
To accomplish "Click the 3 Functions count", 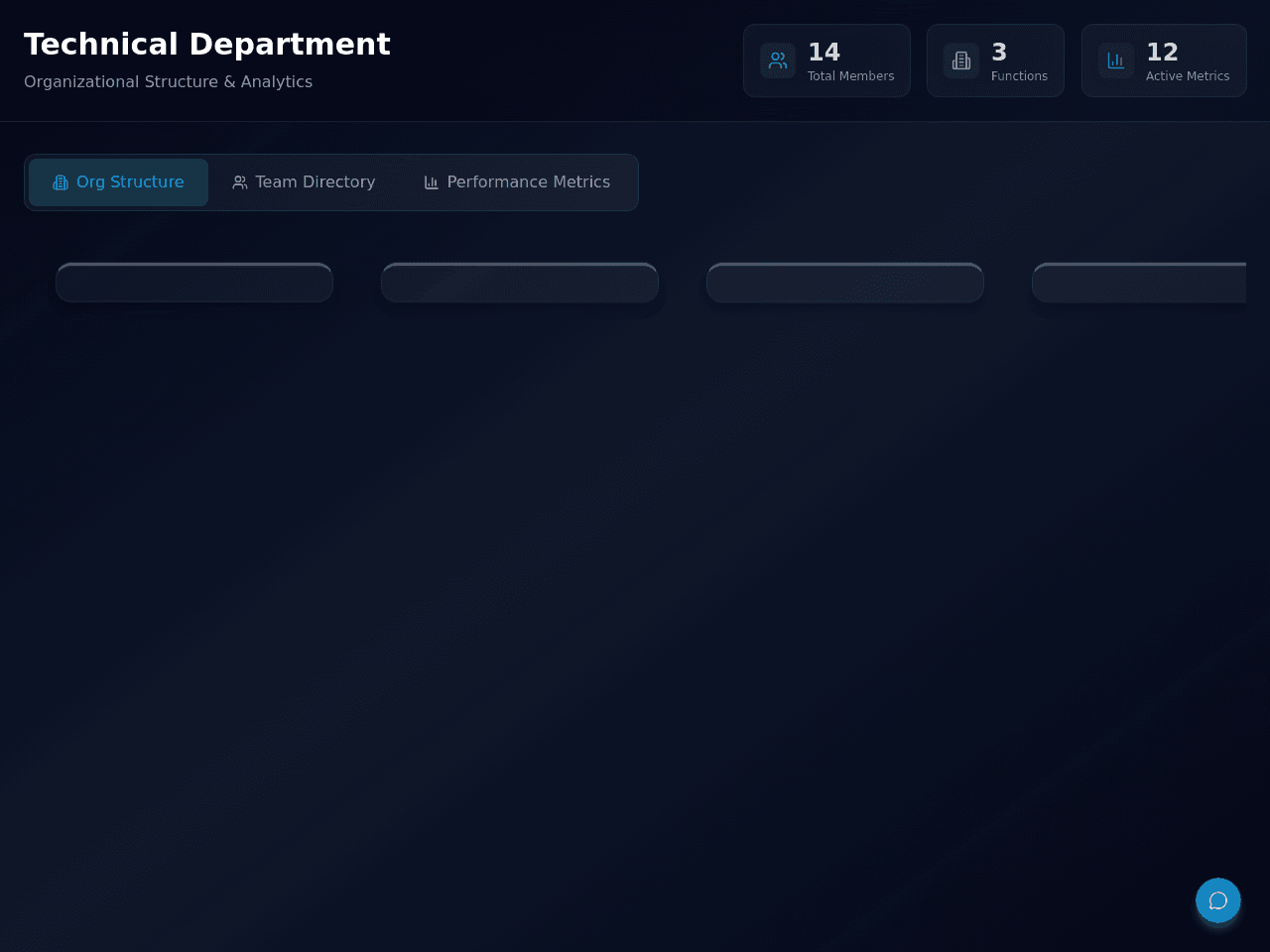I will [x=999, y=52].
